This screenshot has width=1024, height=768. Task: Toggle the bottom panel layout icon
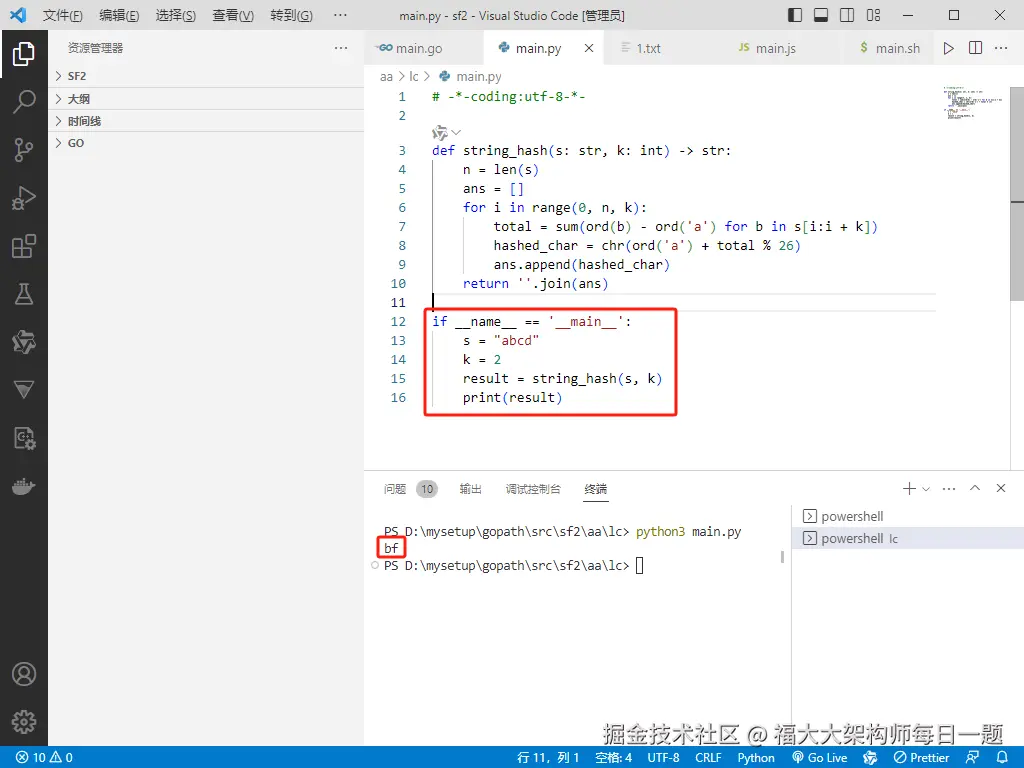pyautogui.click(x=821, y=15)
